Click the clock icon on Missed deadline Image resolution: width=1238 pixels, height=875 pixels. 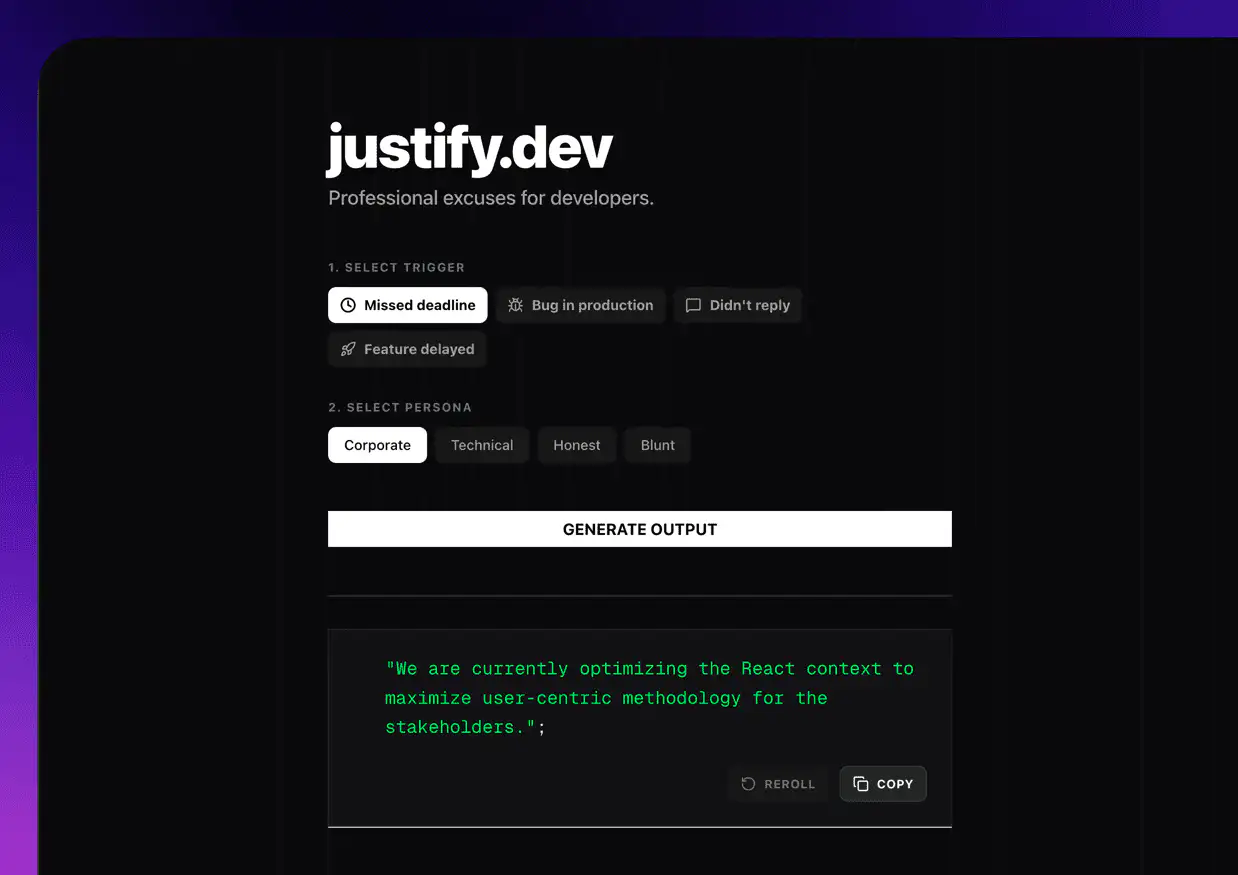point(347,305)
